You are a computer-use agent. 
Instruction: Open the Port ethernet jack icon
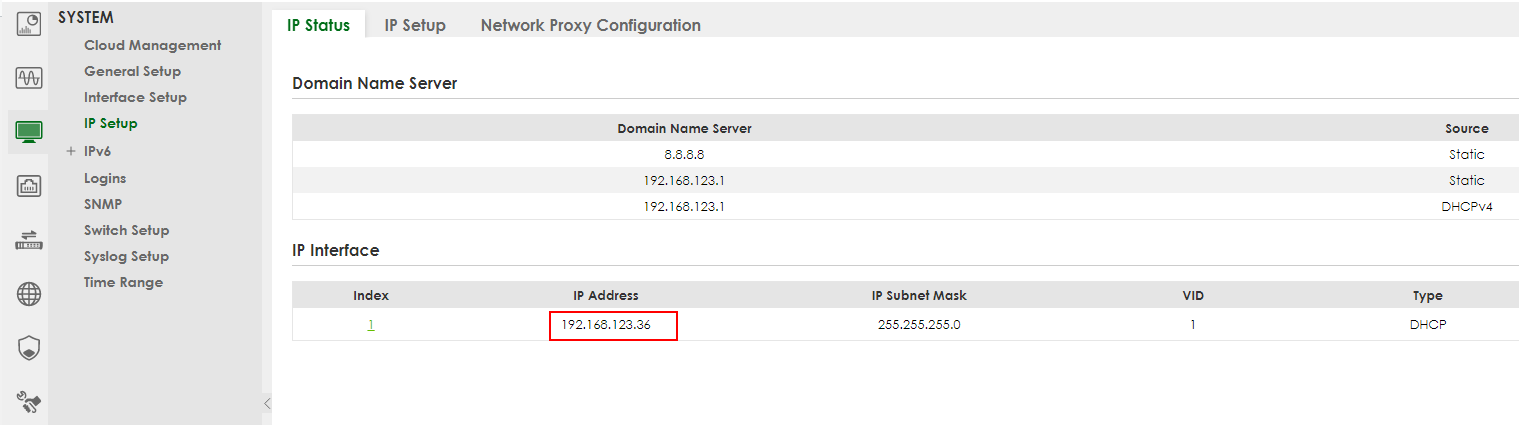tap(28, 186)
